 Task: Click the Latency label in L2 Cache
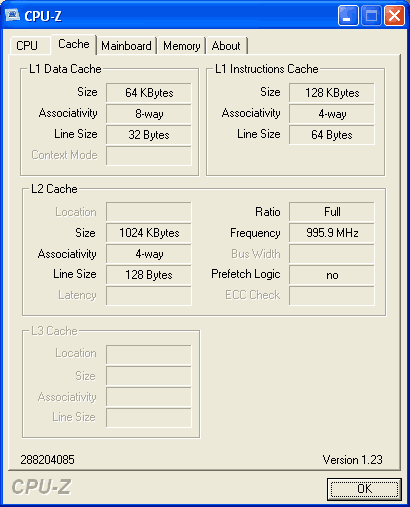point(77,295)
